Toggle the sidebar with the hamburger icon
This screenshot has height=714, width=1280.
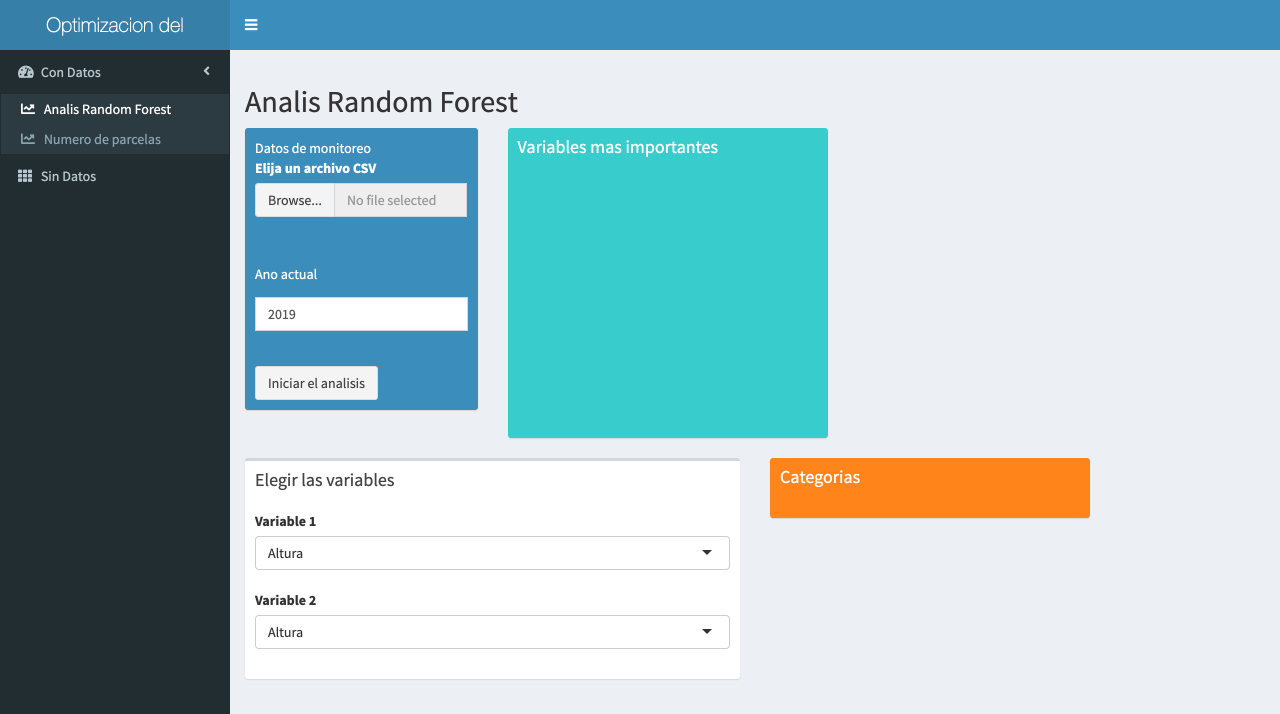pos(251,25)
